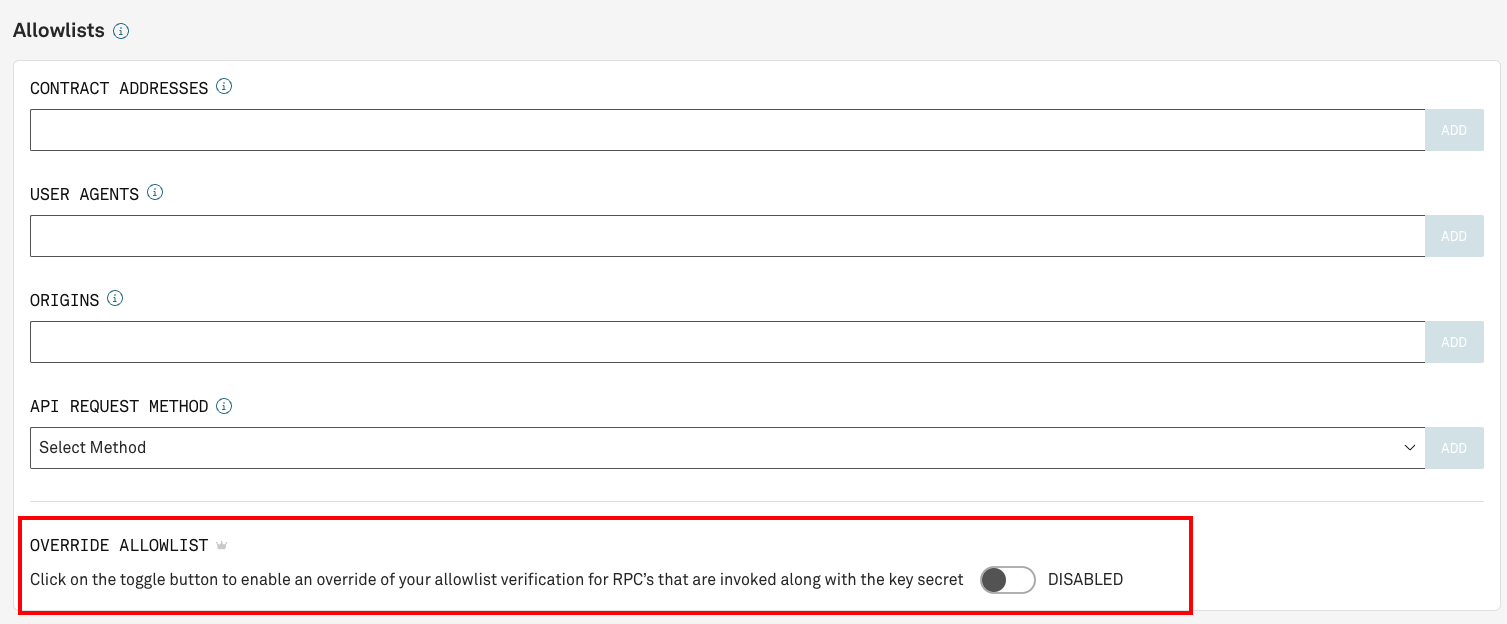The height and width of the screenshot is (624, 1507).
Task: Click ADD button next to Origins field
Action: point(1454,342)
